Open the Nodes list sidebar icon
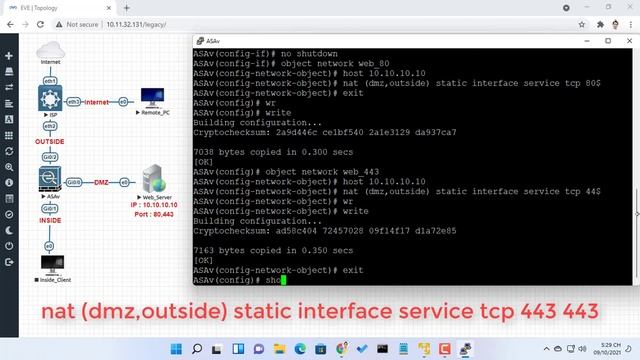Image resolution: width=640 pixels, height=360 pixels. pyautogui.click(x=9, y=71)
